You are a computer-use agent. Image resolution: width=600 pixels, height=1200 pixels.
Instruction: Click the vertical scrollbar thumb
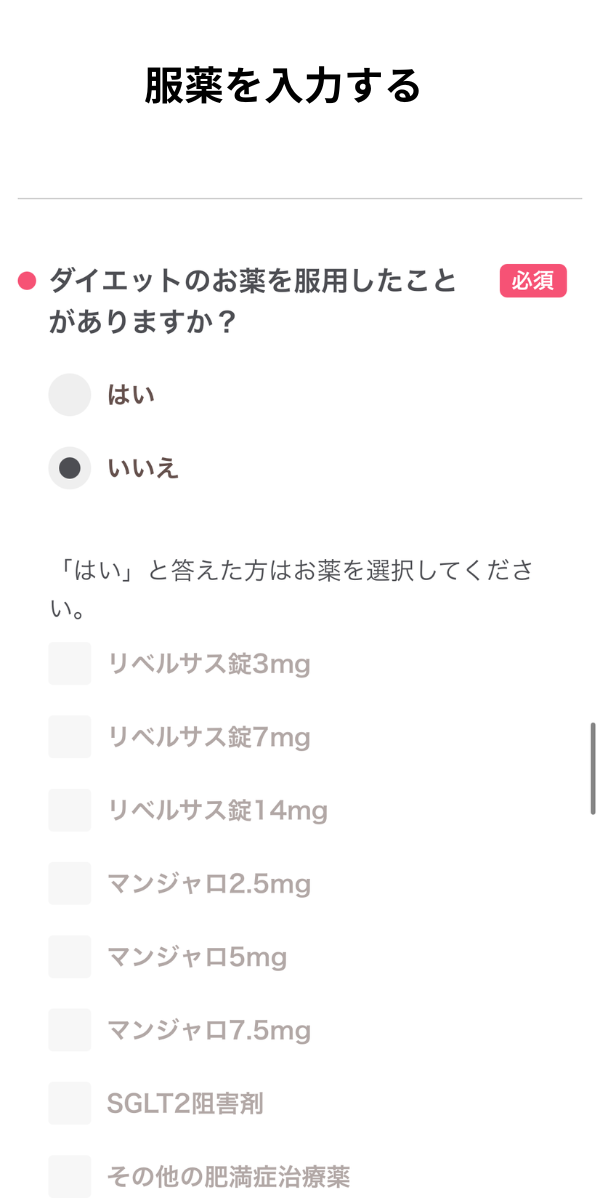[x=593, y=768]
